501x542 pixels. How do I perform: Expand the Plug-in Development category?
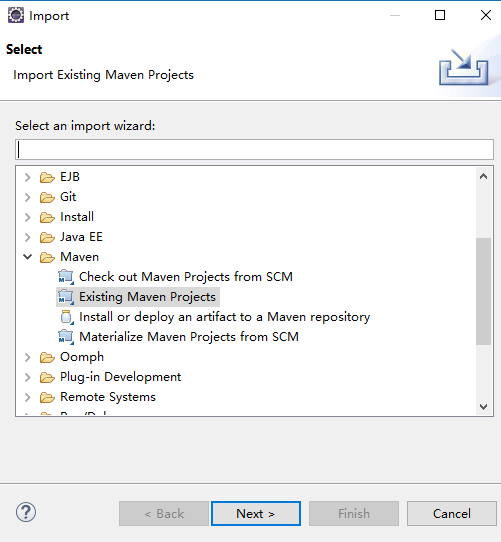click(28, 377)
